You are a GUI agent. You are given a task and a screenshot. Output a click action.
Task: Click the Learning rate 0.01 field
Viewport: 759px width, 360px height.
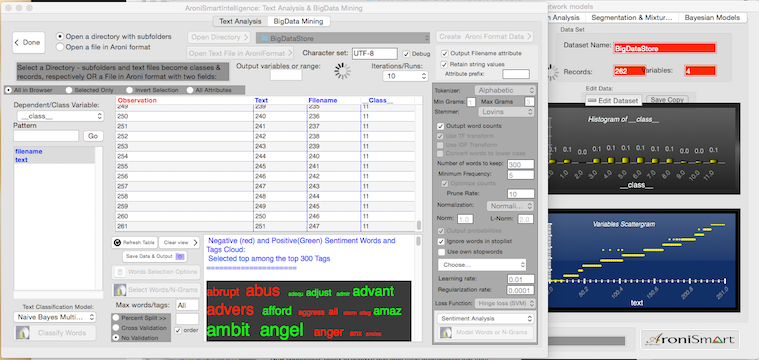pos(521,279)
